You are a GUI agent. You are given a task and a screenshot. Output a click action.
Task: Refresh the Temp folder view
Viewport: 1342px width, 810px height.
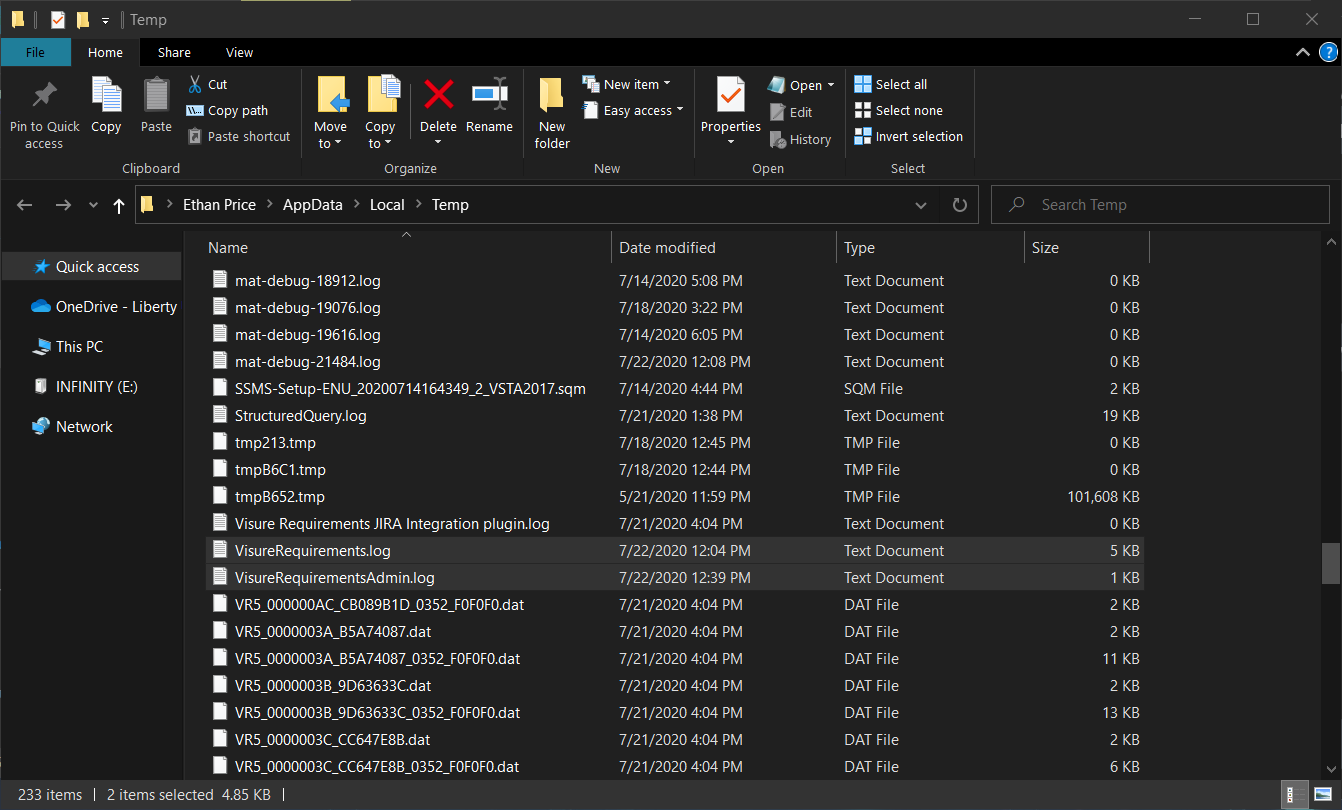click(960, 205)
